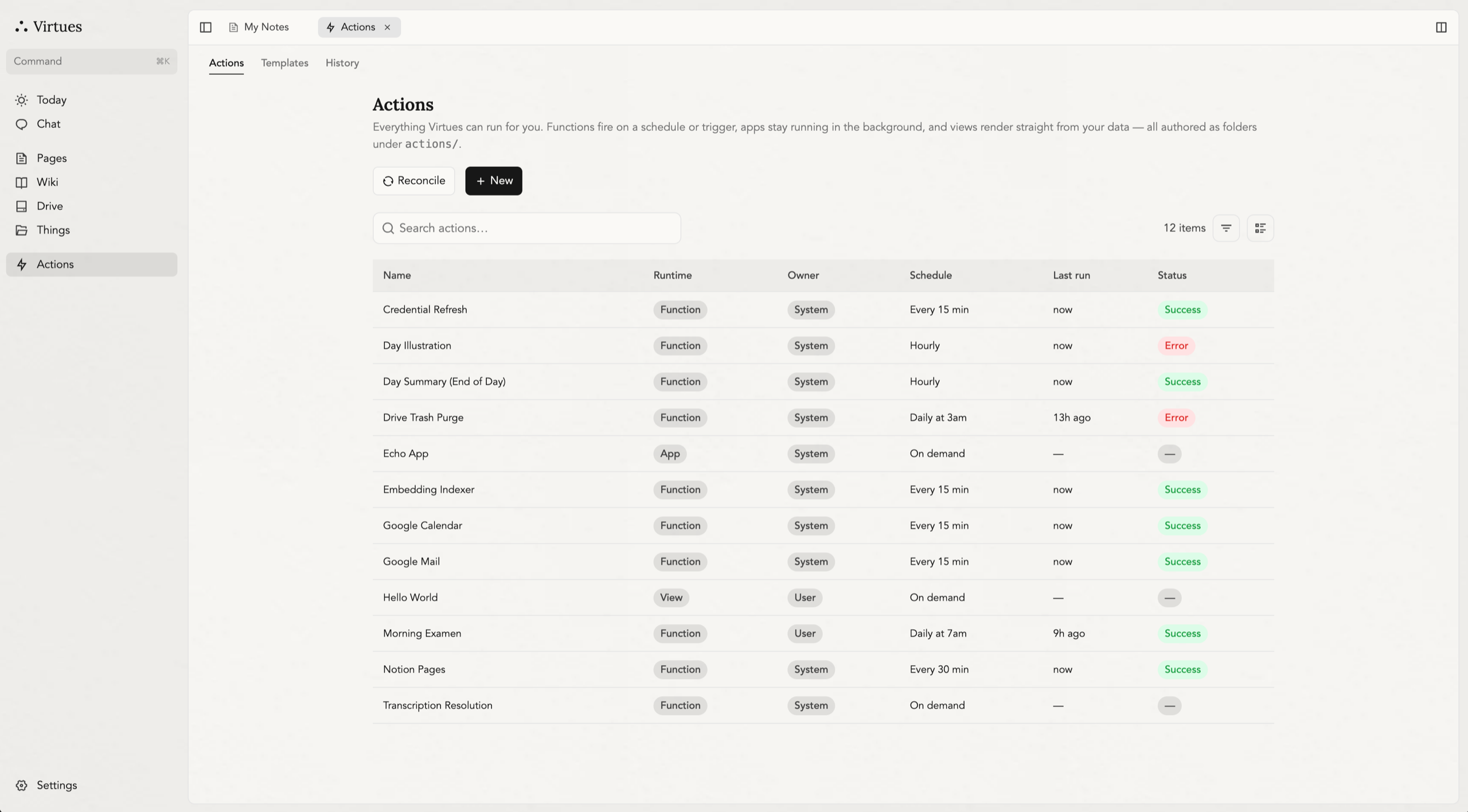Open the Google Calendar action

(x=823, y=526)
